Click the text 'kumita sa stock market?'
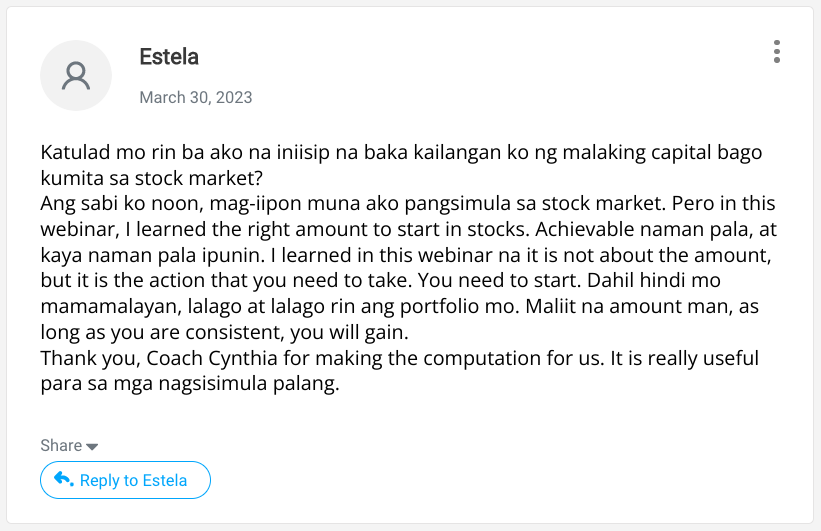 click(x=152, y=179)
